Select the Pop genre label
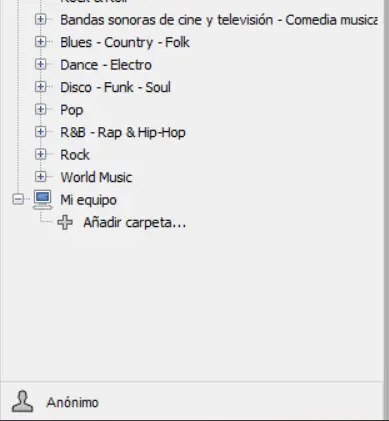The height and width of the screenshot is (421, 389). (72, 110)
